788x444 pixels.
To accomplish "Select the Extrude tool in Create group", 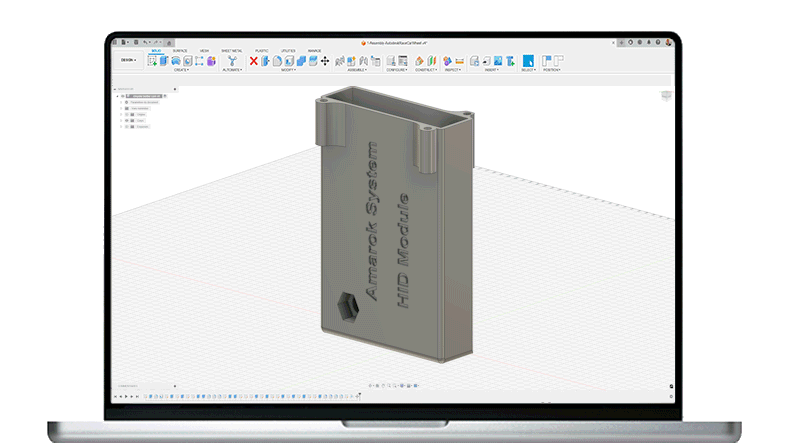I will pyautogui.click(x=164, y=61).
